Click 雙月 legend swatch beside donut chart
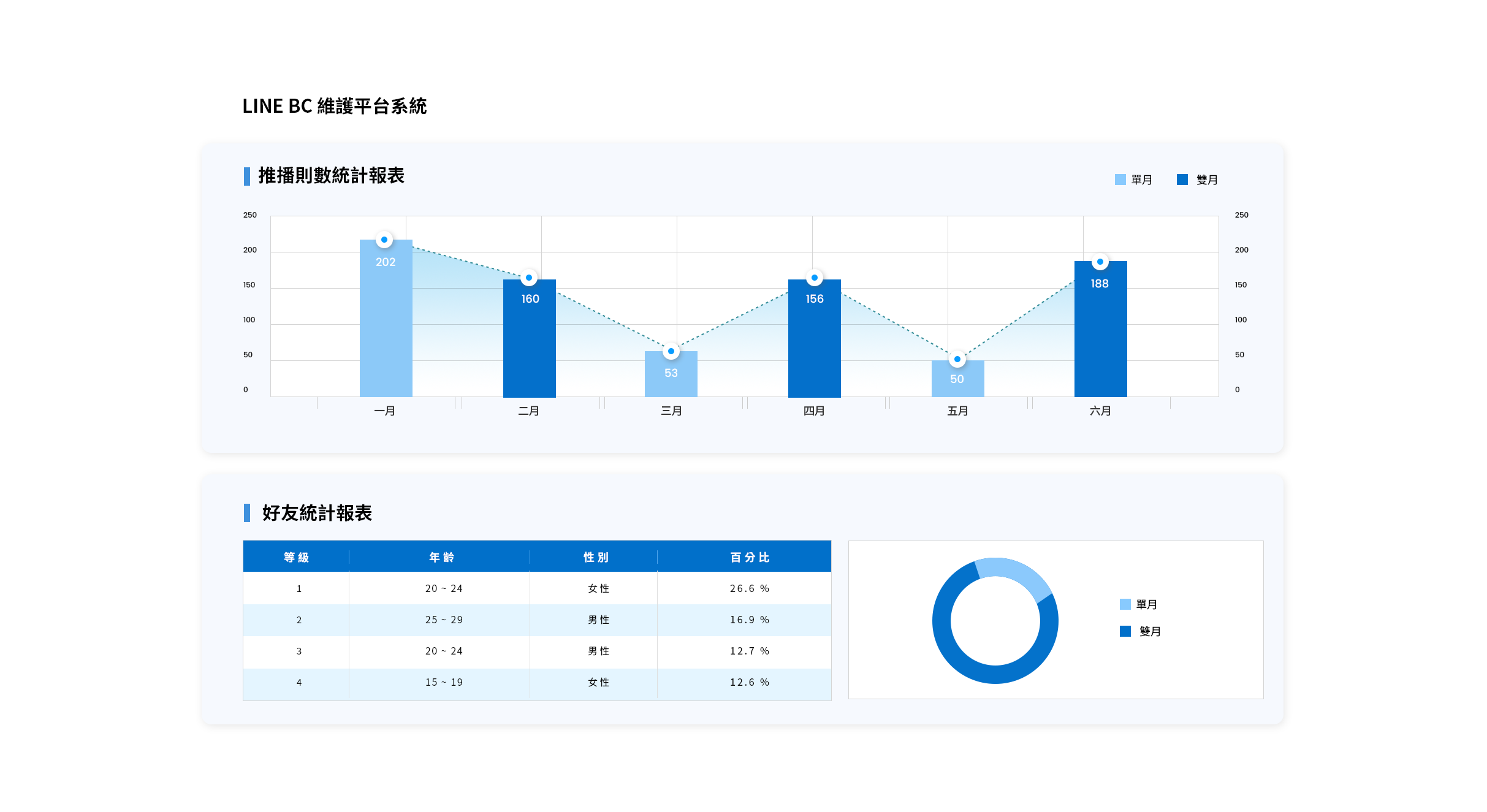 click(1125, 631)
